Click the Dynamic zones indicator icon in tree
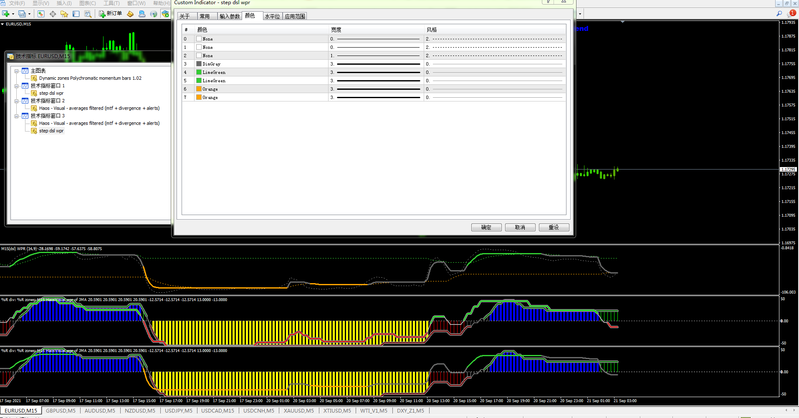This screenshot has width=799, height=418. pyautogui.click(x=33, y=78)
